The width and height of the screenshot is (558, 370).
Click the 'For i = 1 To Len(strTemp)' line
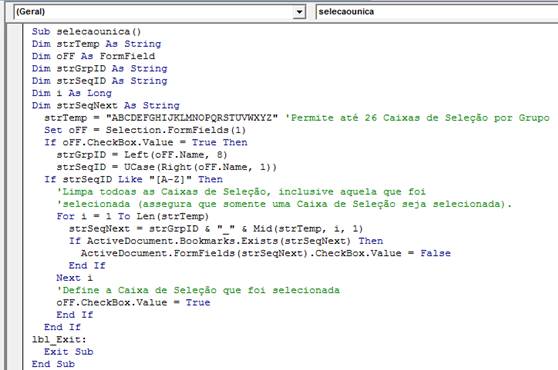tap(133, 216)
